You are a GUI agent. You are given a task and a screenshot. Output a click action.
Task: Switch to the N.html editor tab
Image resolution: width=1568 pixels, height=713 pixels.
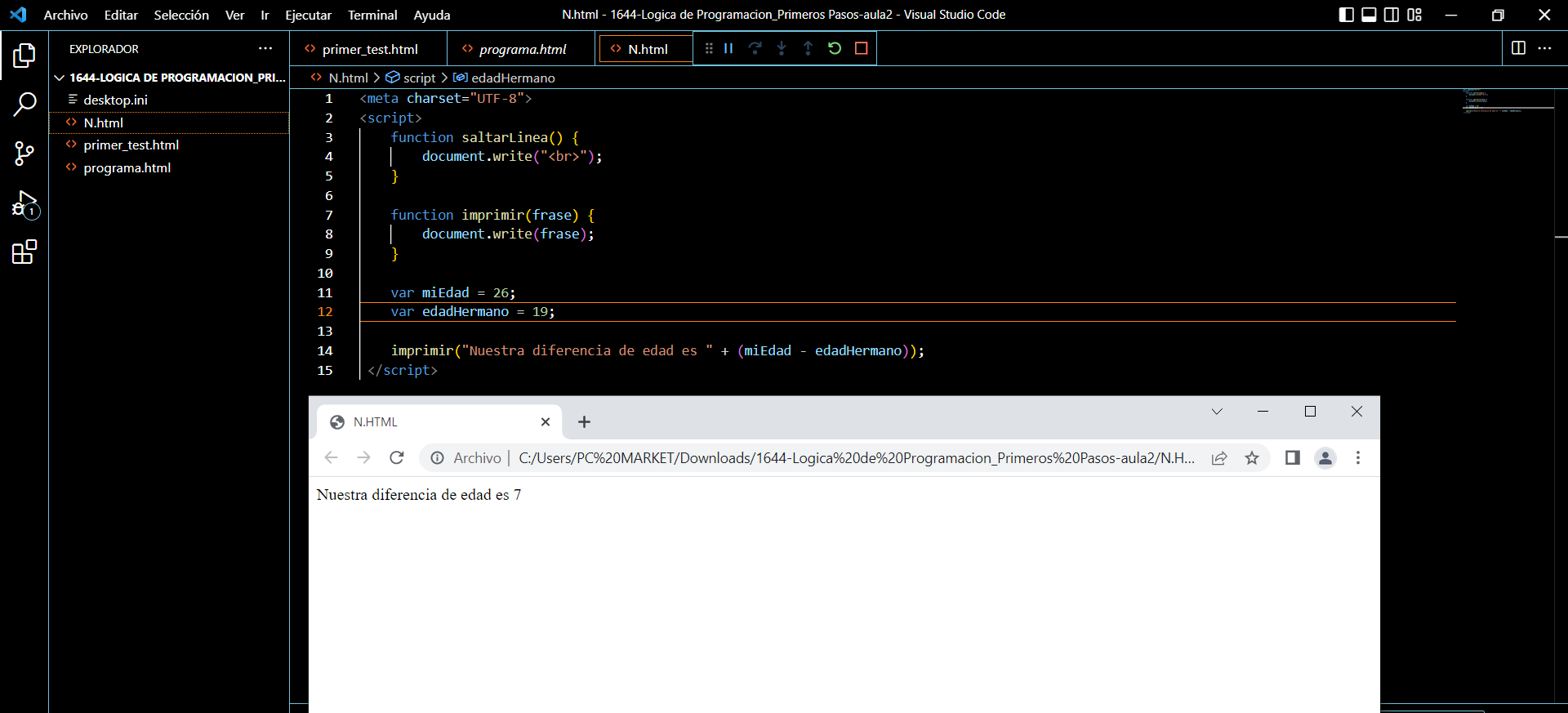(x=647, y=49)
